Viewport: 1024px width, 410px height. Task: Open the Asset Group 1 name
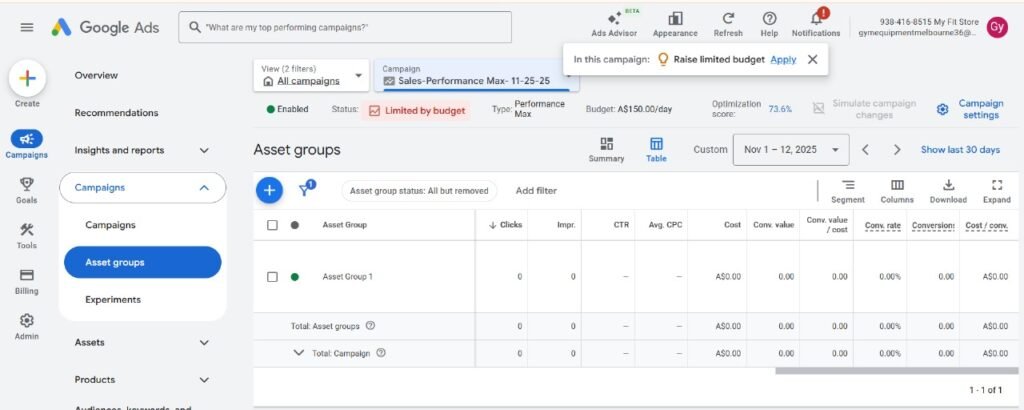pos(347,277)
